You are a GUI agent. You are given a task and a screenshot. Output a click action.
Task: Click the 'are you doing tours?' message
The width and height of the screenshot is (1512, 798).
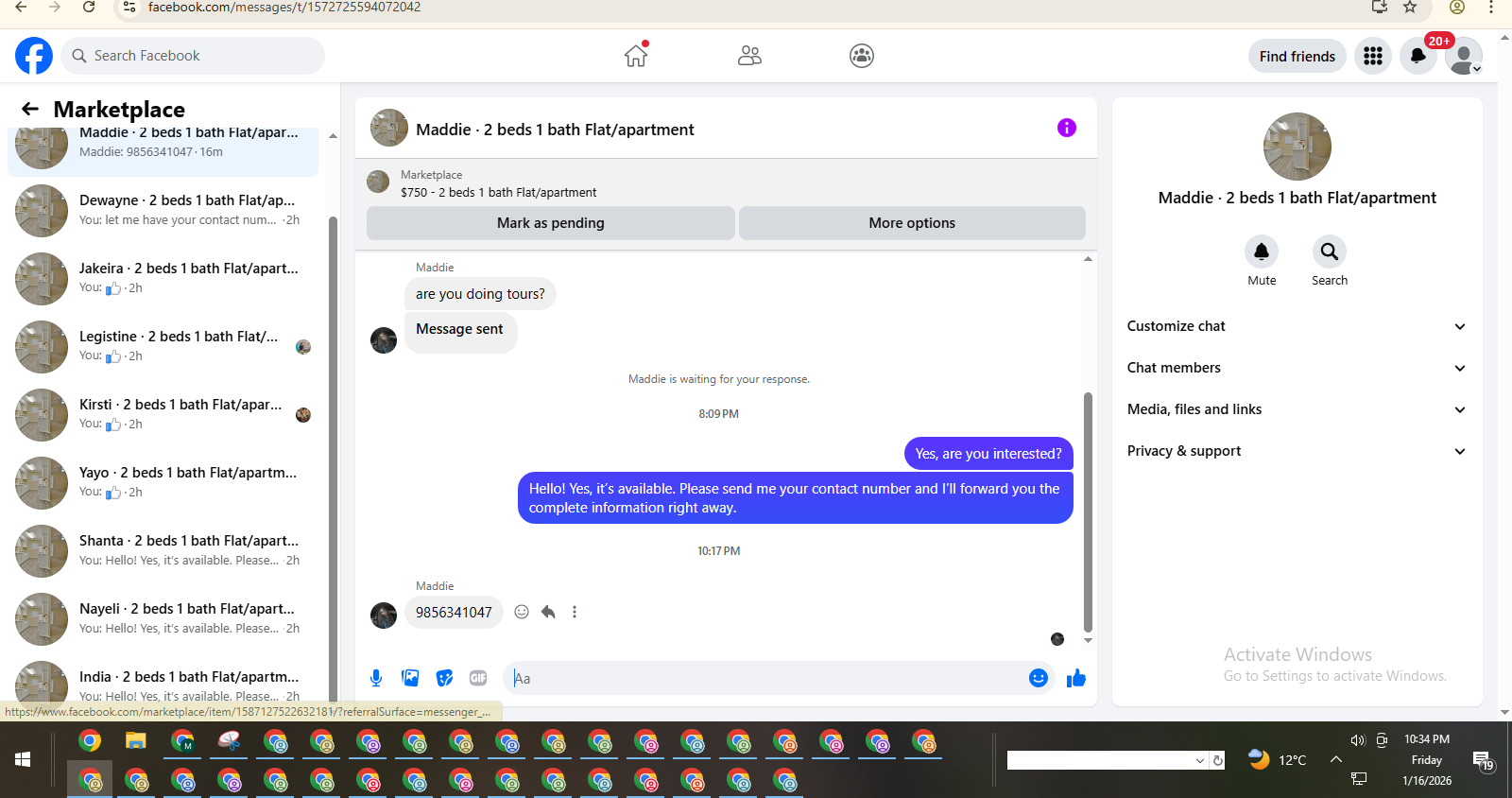coord(480,294)
